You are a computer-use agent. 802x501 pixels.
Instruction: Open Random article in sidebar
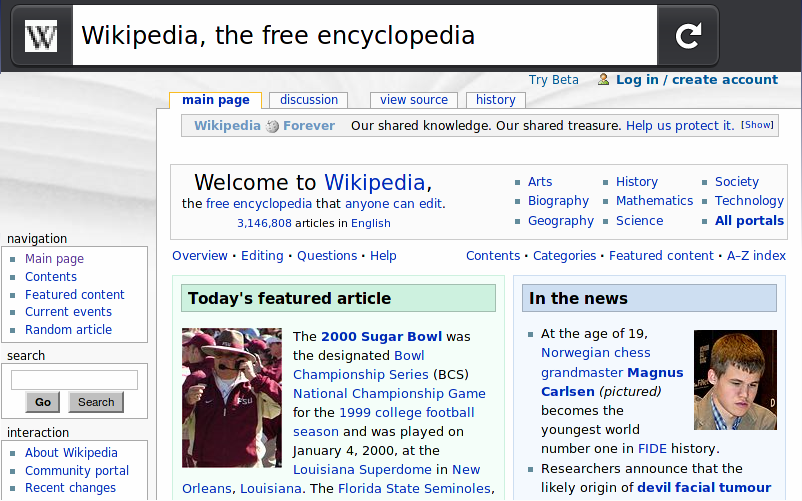(x=68, y=330)
